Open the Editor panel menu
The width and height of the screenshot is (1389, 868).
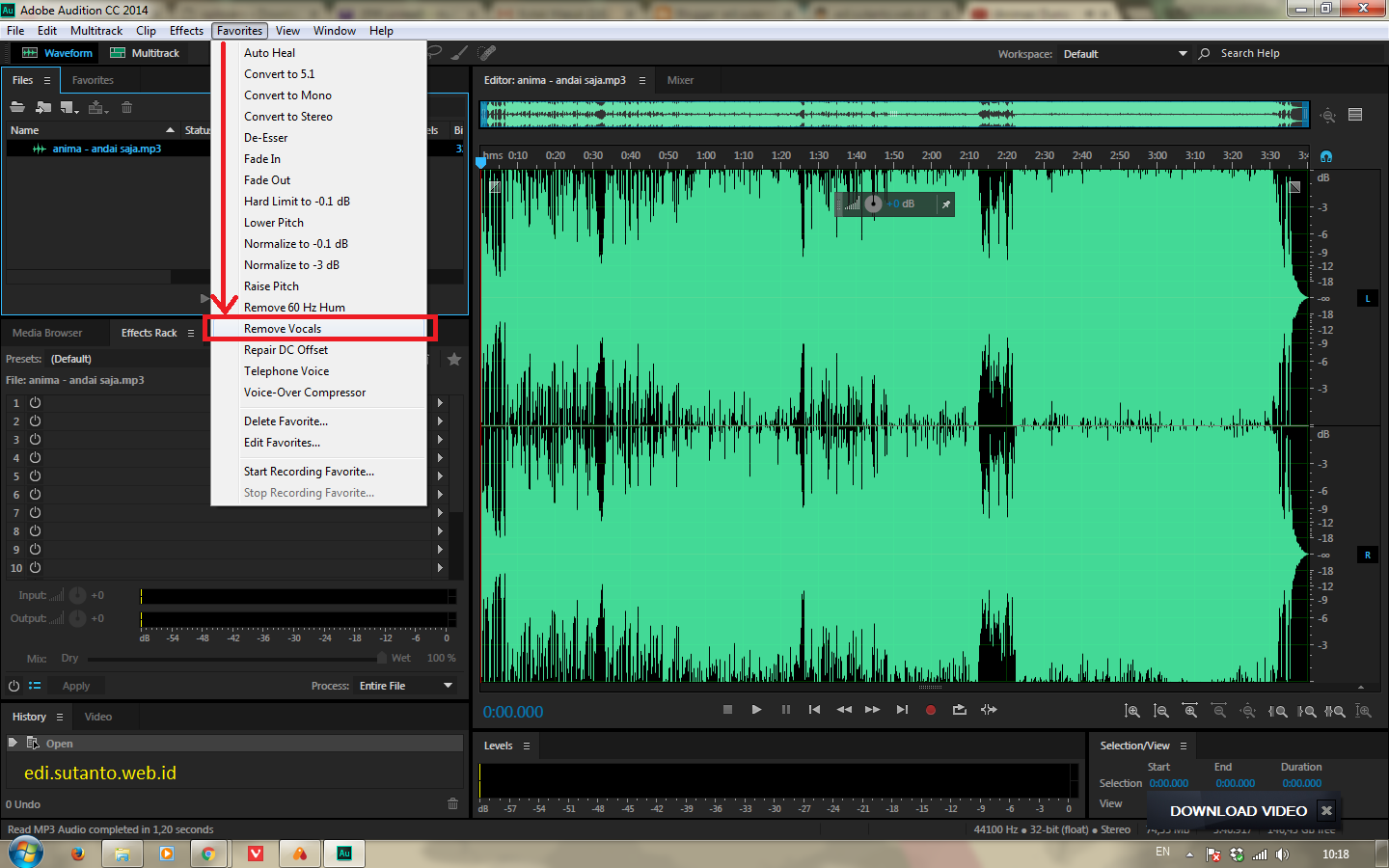641,80
